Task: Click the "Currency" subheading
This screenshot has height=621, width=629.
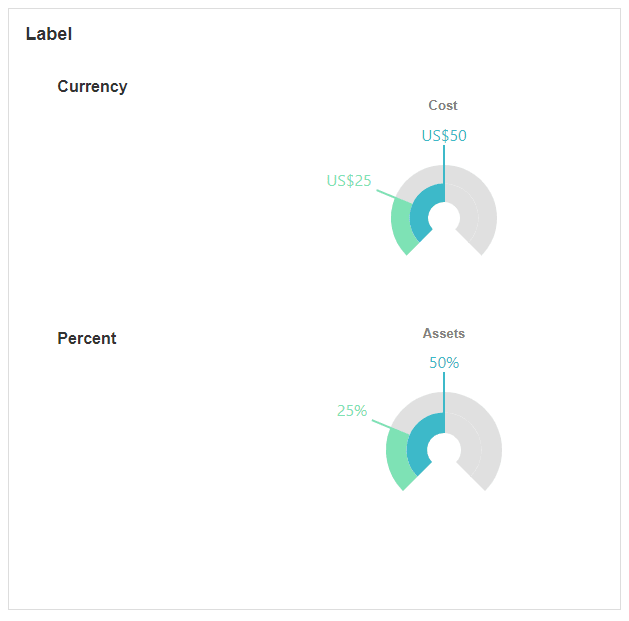Action: click(92, 86)
